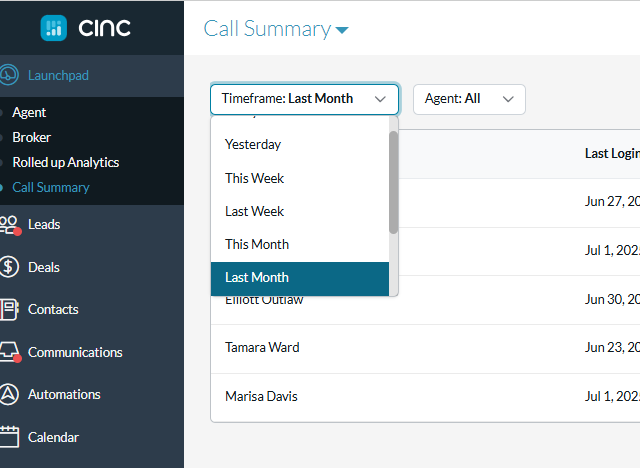Click the timeframe list scrollbar thumb
Viewport: 640px width, 468px height.
coord(393,182)
